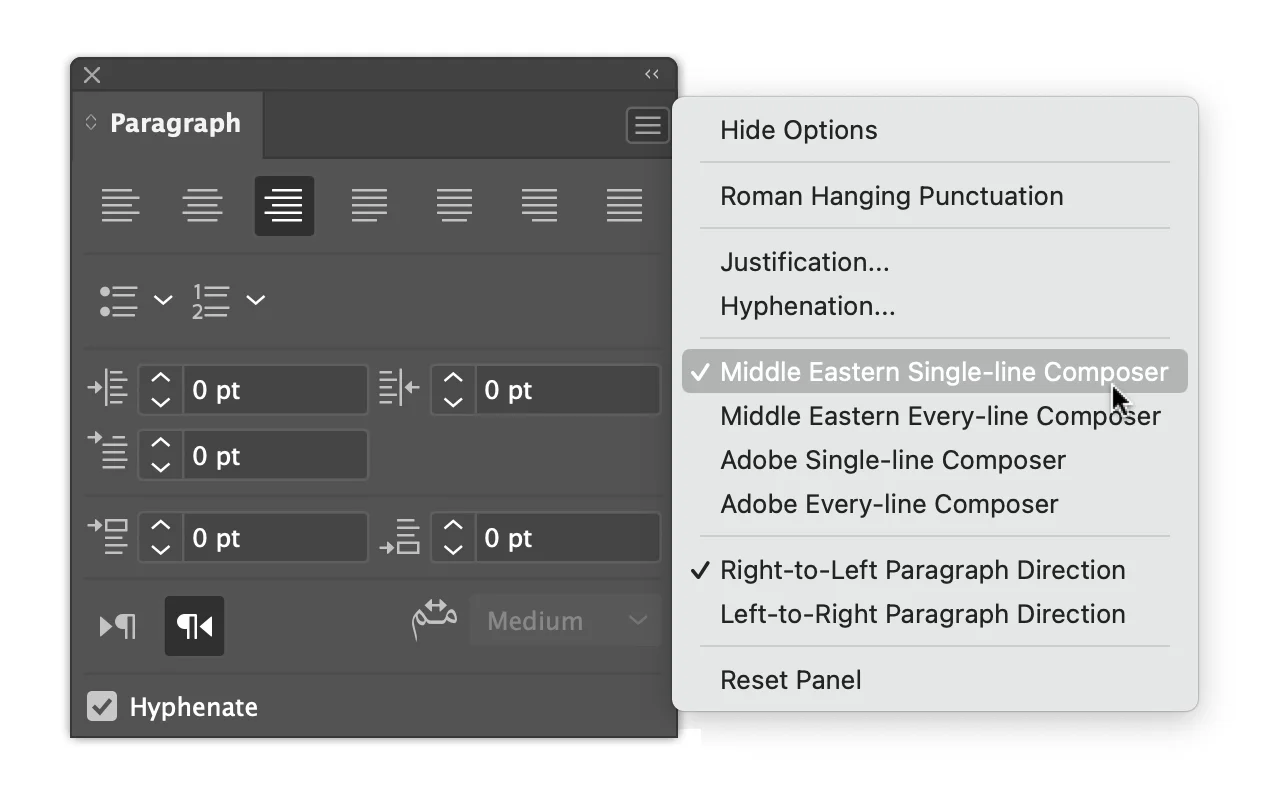Image resolution: width=1277 pixels, height=788 pixels.
Task: Adjust space before stepper arrows
Action: 161,538
